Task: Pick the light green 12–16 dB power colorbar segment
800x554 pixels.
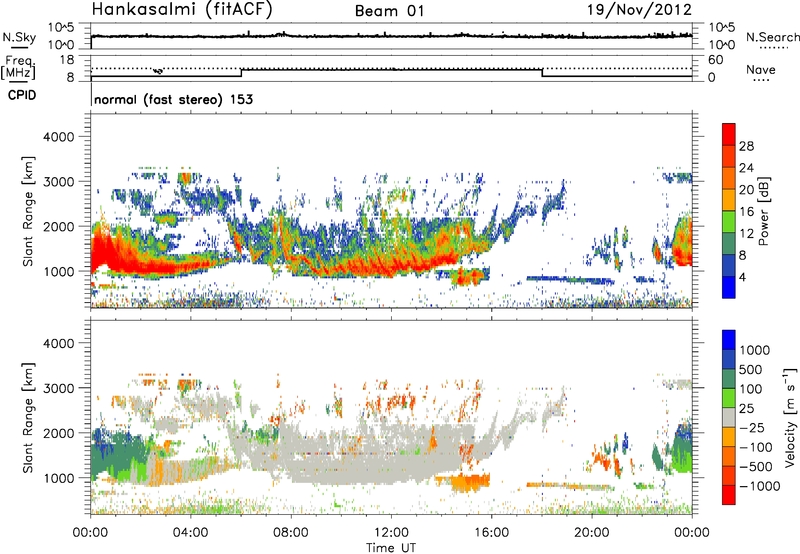Action: tap(729, 222)
